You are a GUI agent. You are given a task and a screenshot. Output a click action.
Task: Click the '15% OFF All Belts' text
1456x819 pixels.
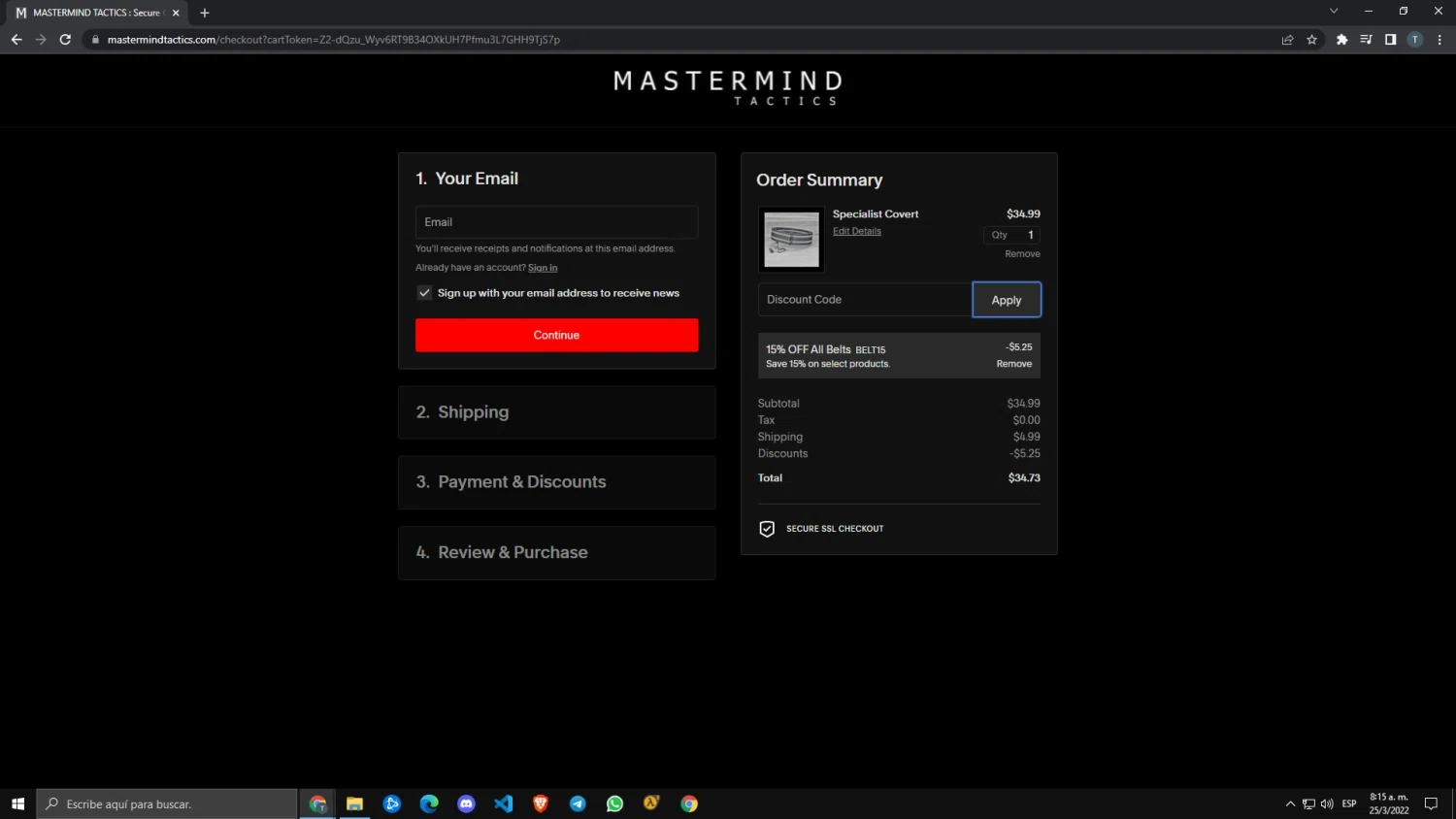(x=808, y=349)
